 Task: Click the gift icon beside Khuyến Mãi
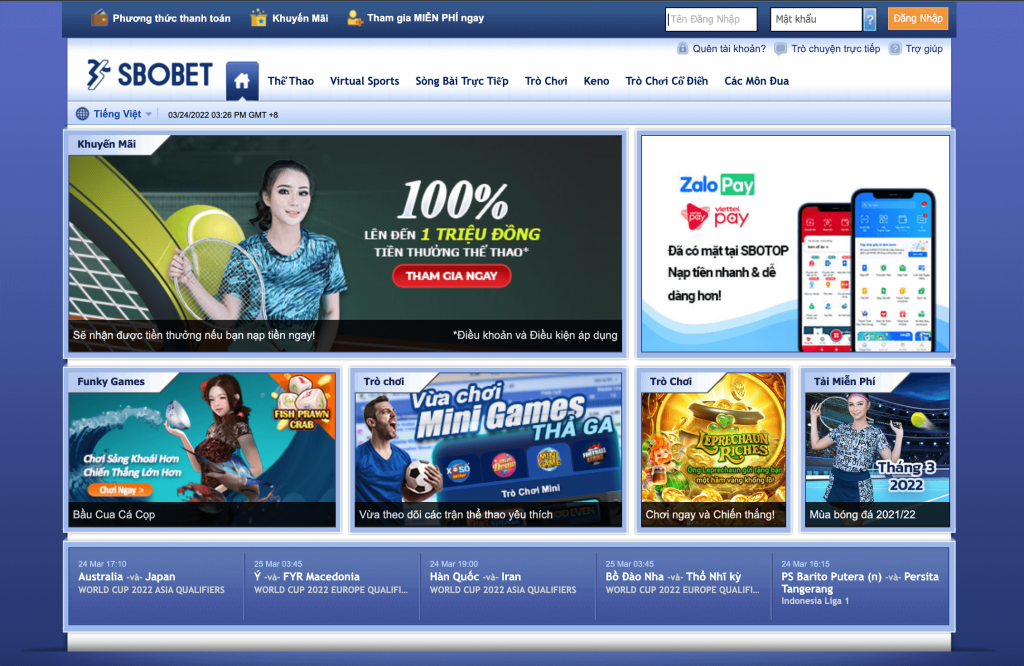click(x=259, y=18)
